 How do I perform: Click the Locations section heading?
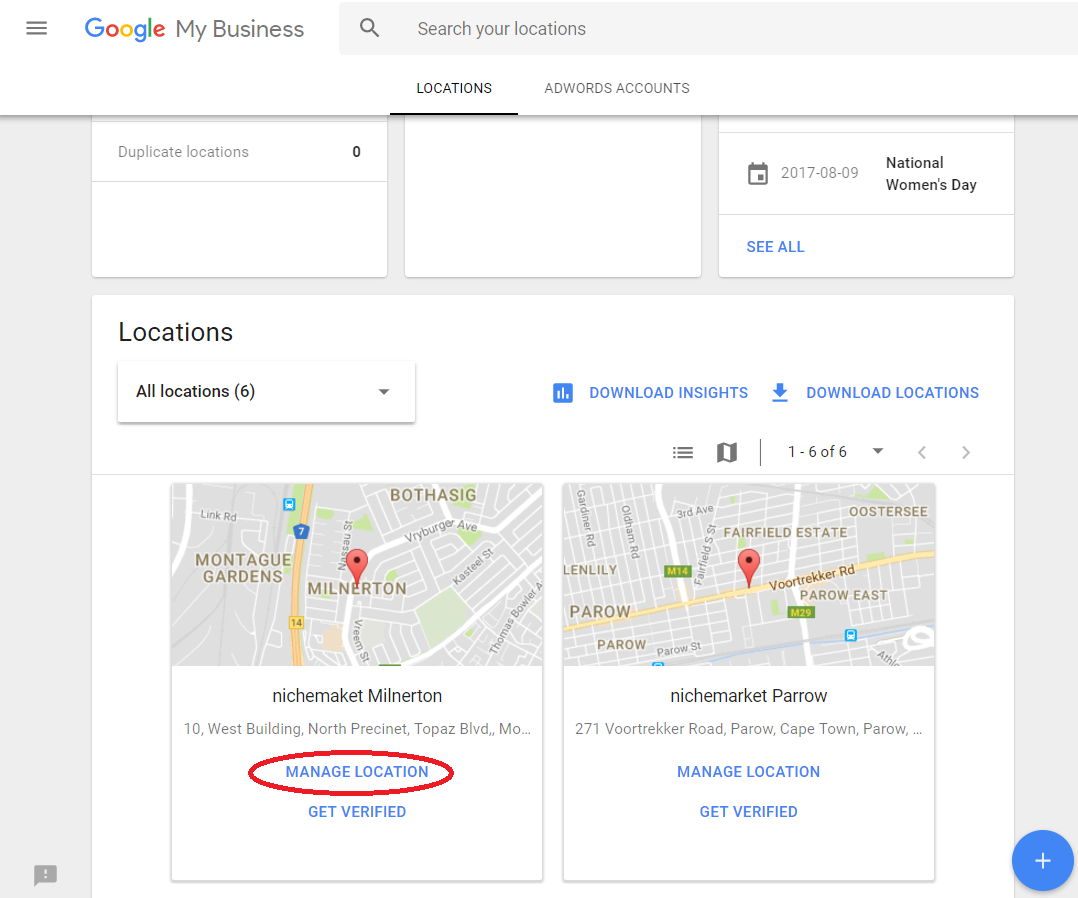tap(175, 332)
